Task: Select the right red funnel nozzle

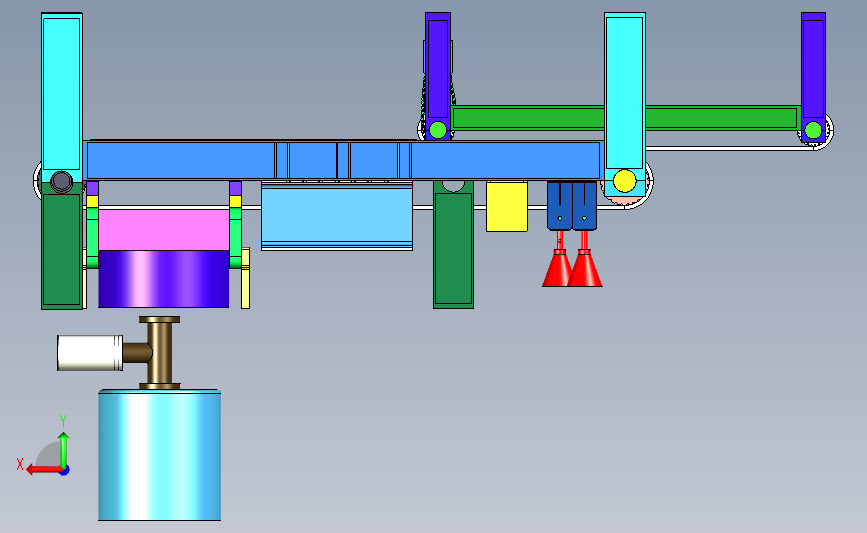Action: [586, 268]
